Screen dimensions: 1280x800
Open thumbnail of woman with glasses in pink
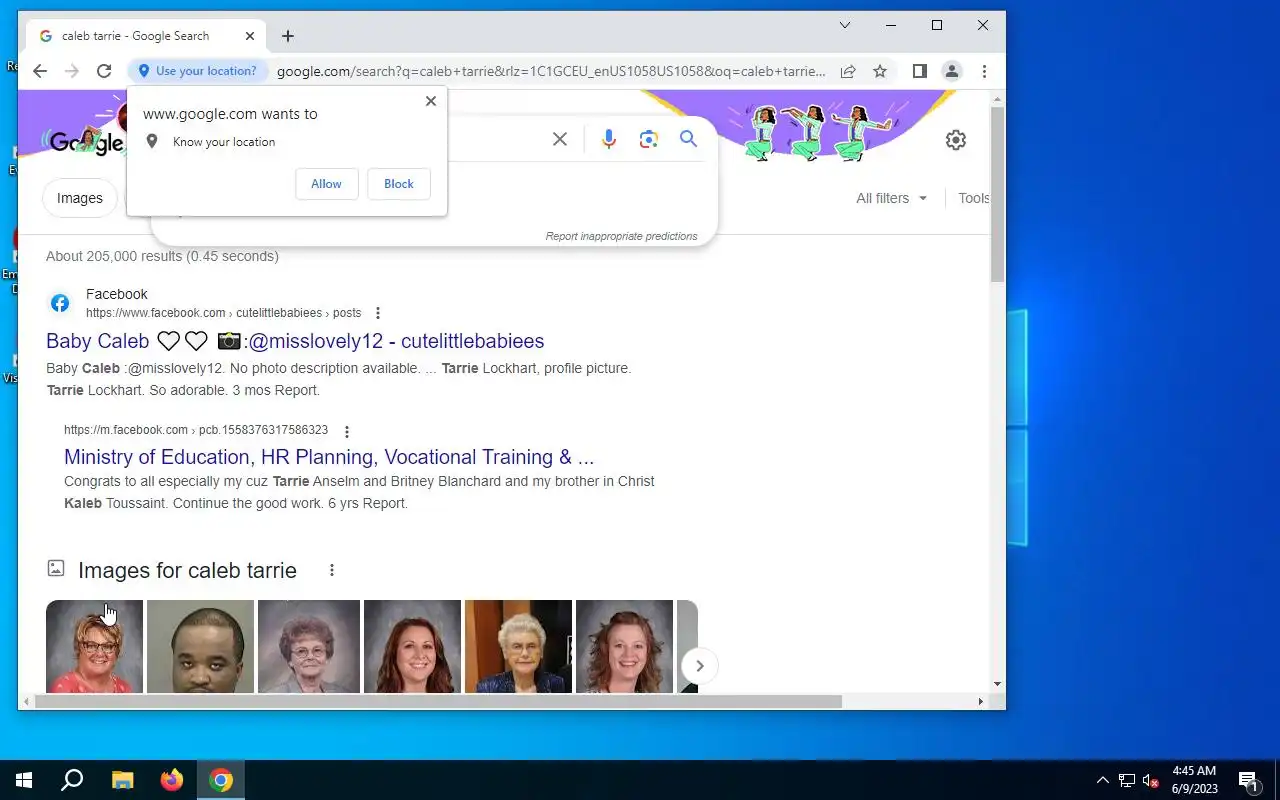[x=94, y=646]
